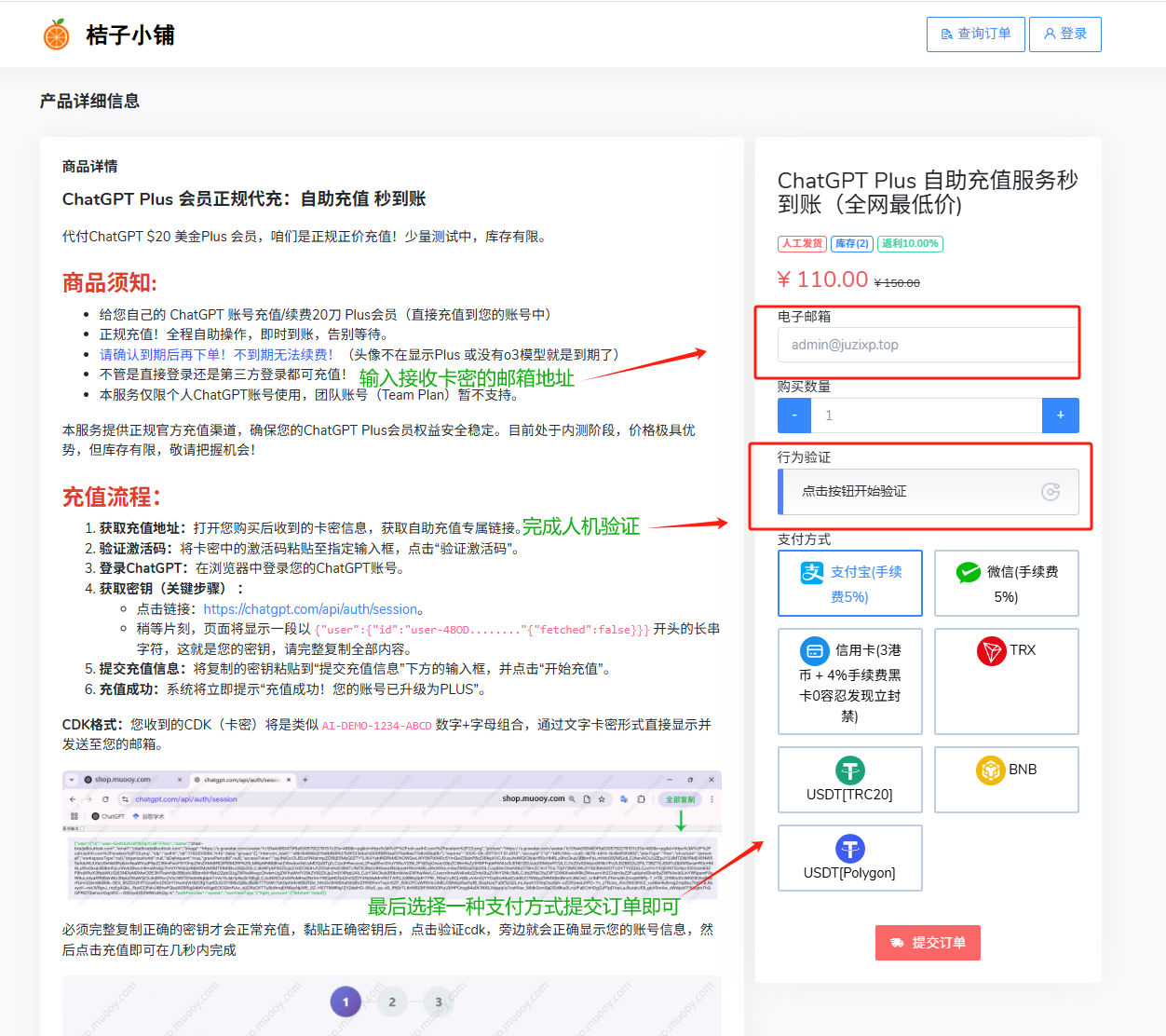The image size is (1166, 1036).
Task: Click the orange fruit shop logo
Action: pos(57,34)
